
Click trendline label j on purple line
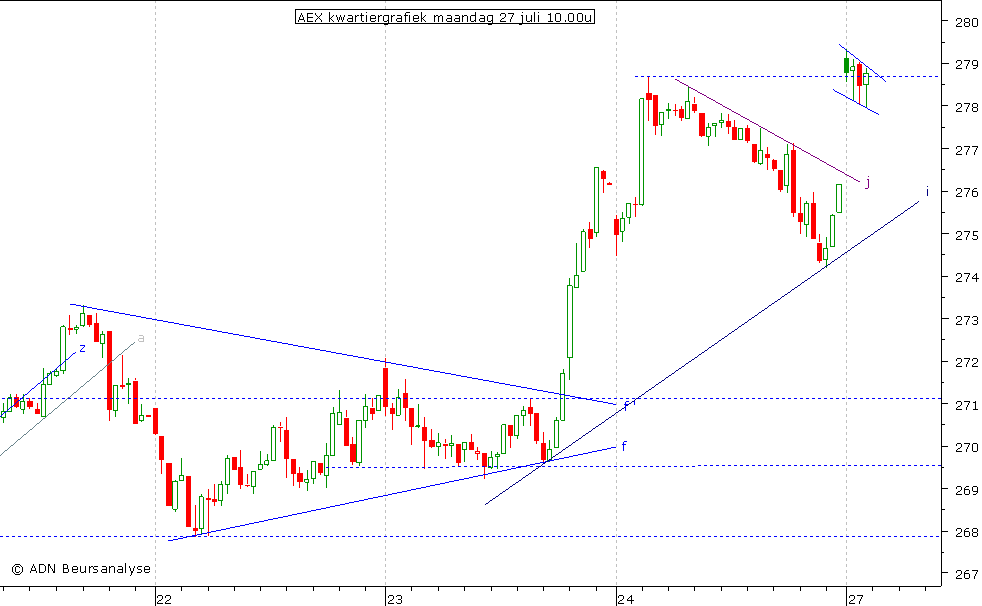pyautogui.click(x=867, y=183)
